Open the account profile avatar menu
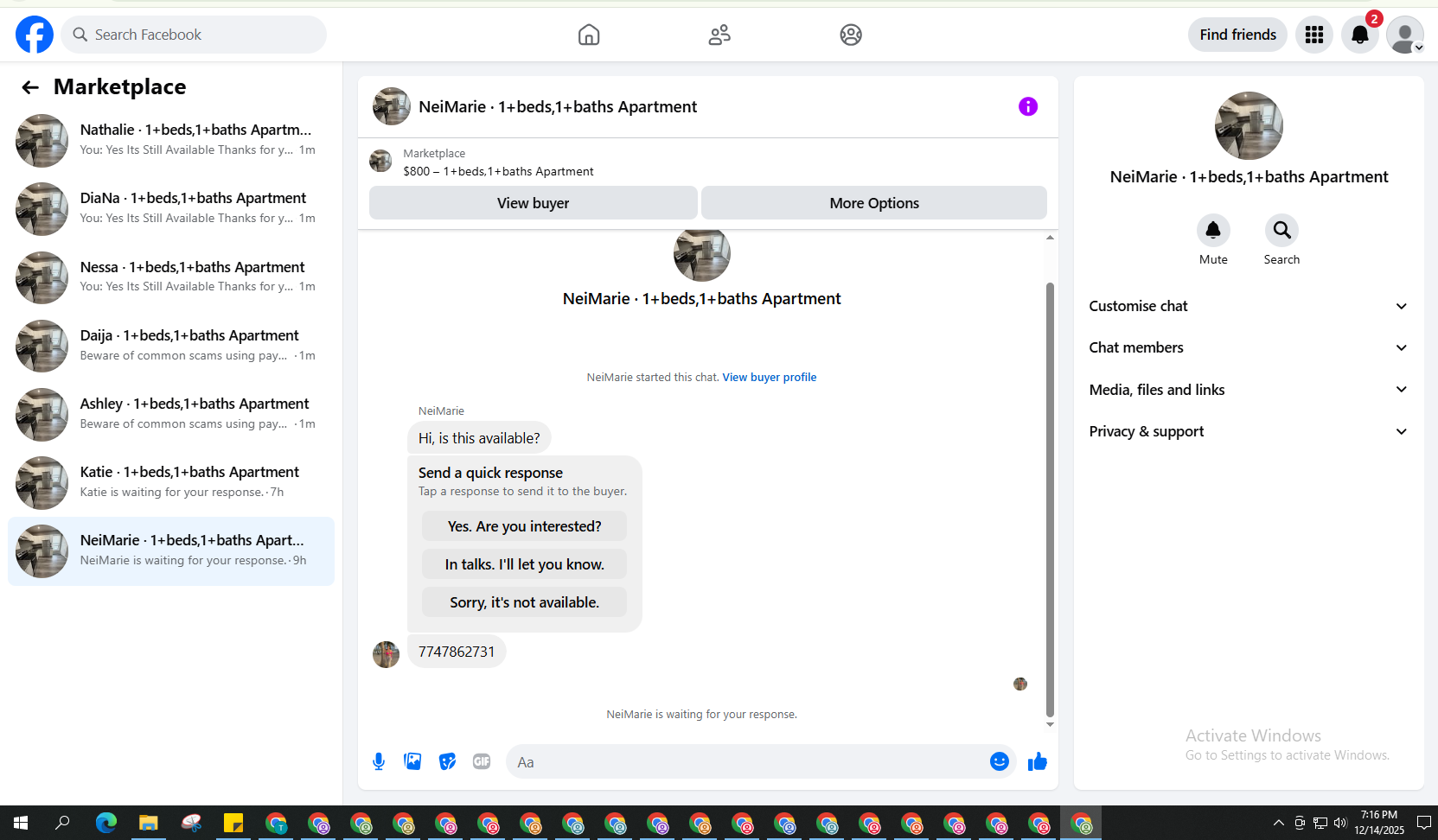 1405,35
